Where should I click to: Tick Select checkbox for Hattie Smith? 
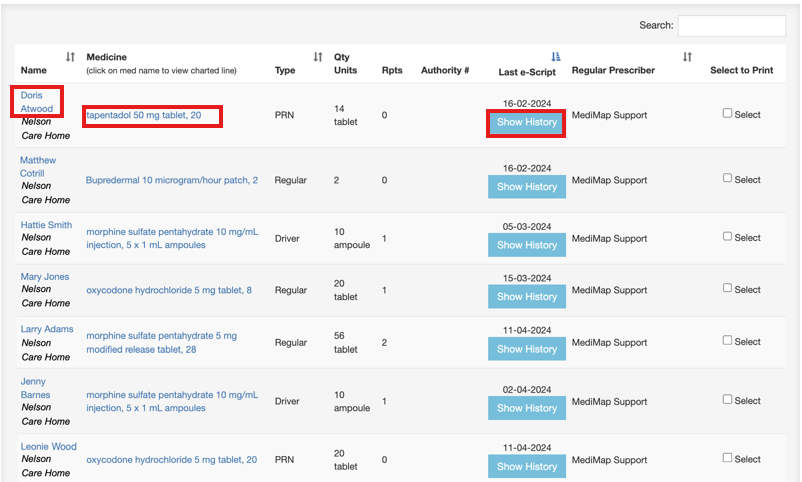coord(728,237)
